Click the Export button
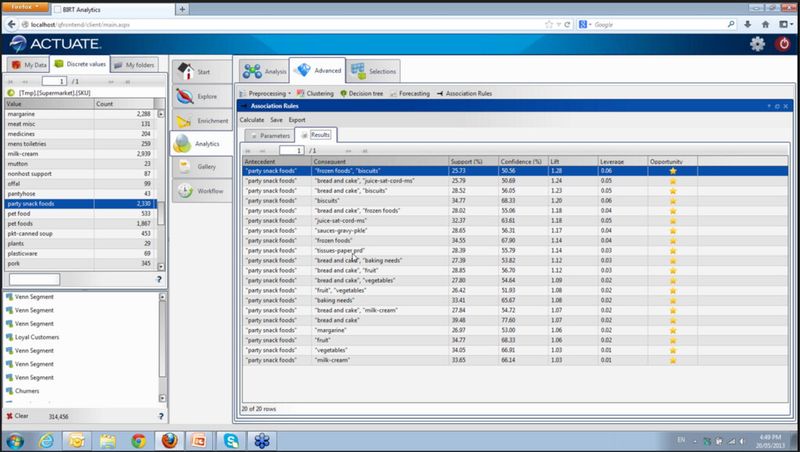The width and height of the screenshot is (800, 452). pos(297,120)
